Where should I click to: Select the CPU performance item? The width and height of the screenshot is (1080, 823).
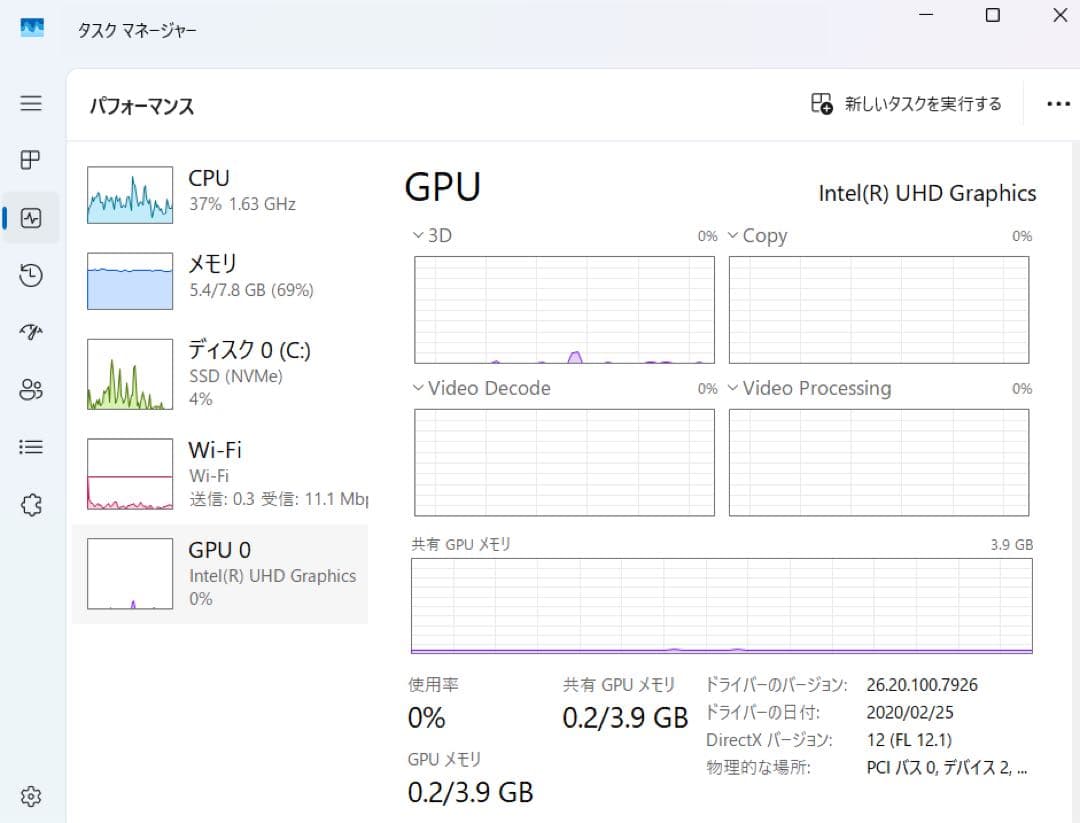tap(220, 195)
